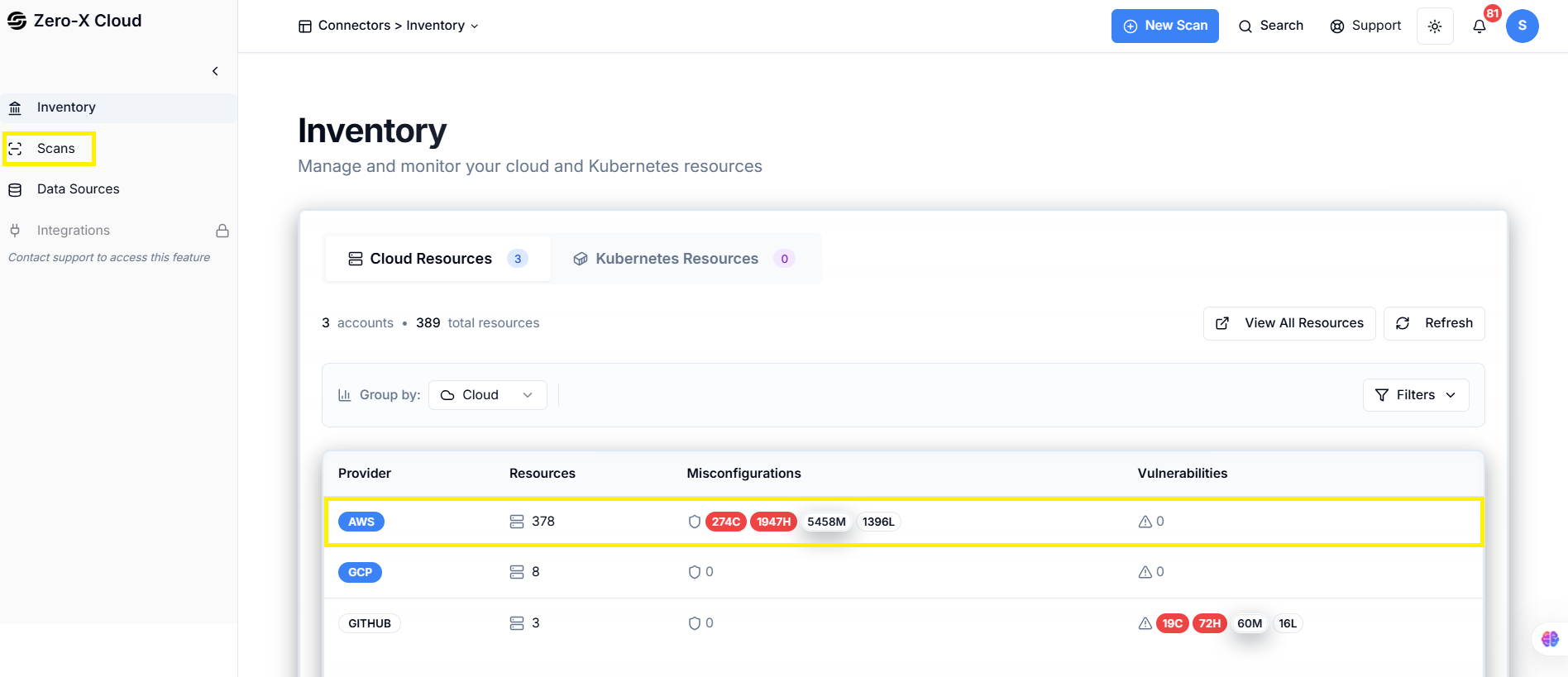Click the Kubernetes Resources count badge 0
Viewport: 1568px width, 677px height.
(x=784, y=259)
